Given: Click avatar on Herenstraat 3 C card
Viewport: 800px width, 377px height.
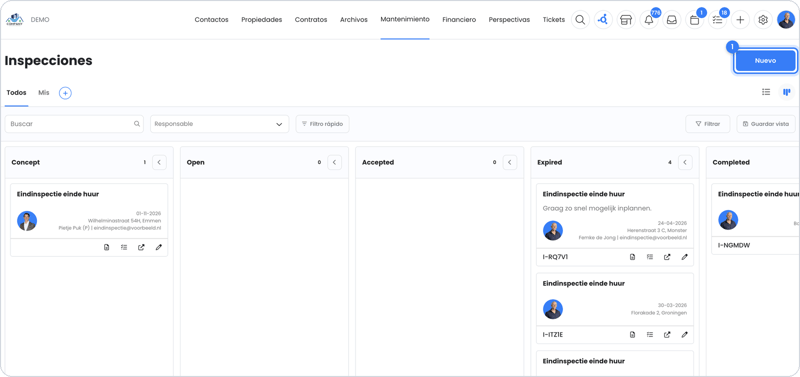Looking at the screenshot, I should [x=553, y=231].
